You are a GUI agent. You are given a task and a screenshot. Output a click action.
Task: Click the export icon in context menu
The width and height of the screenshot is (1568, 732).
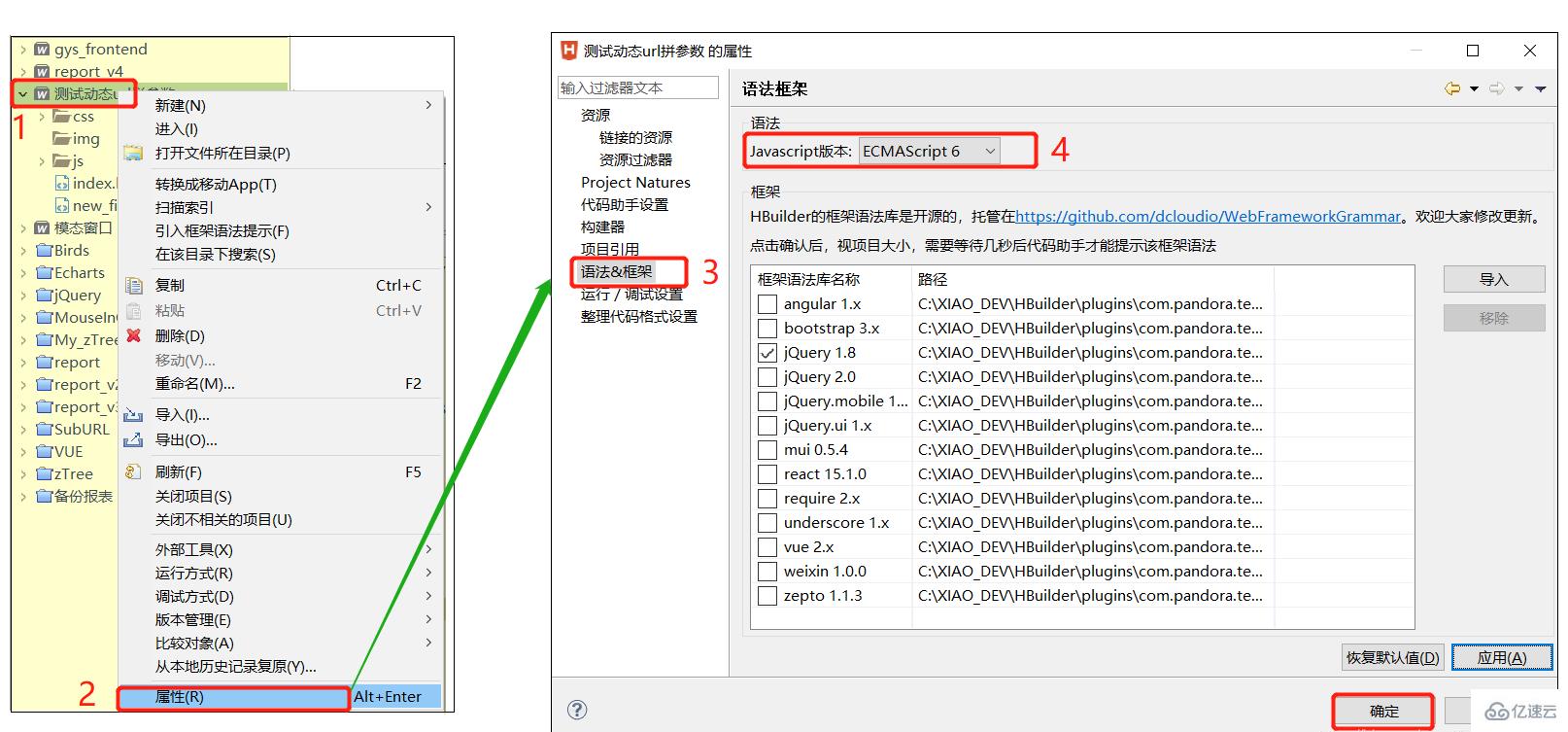click(x=133, y=440)
